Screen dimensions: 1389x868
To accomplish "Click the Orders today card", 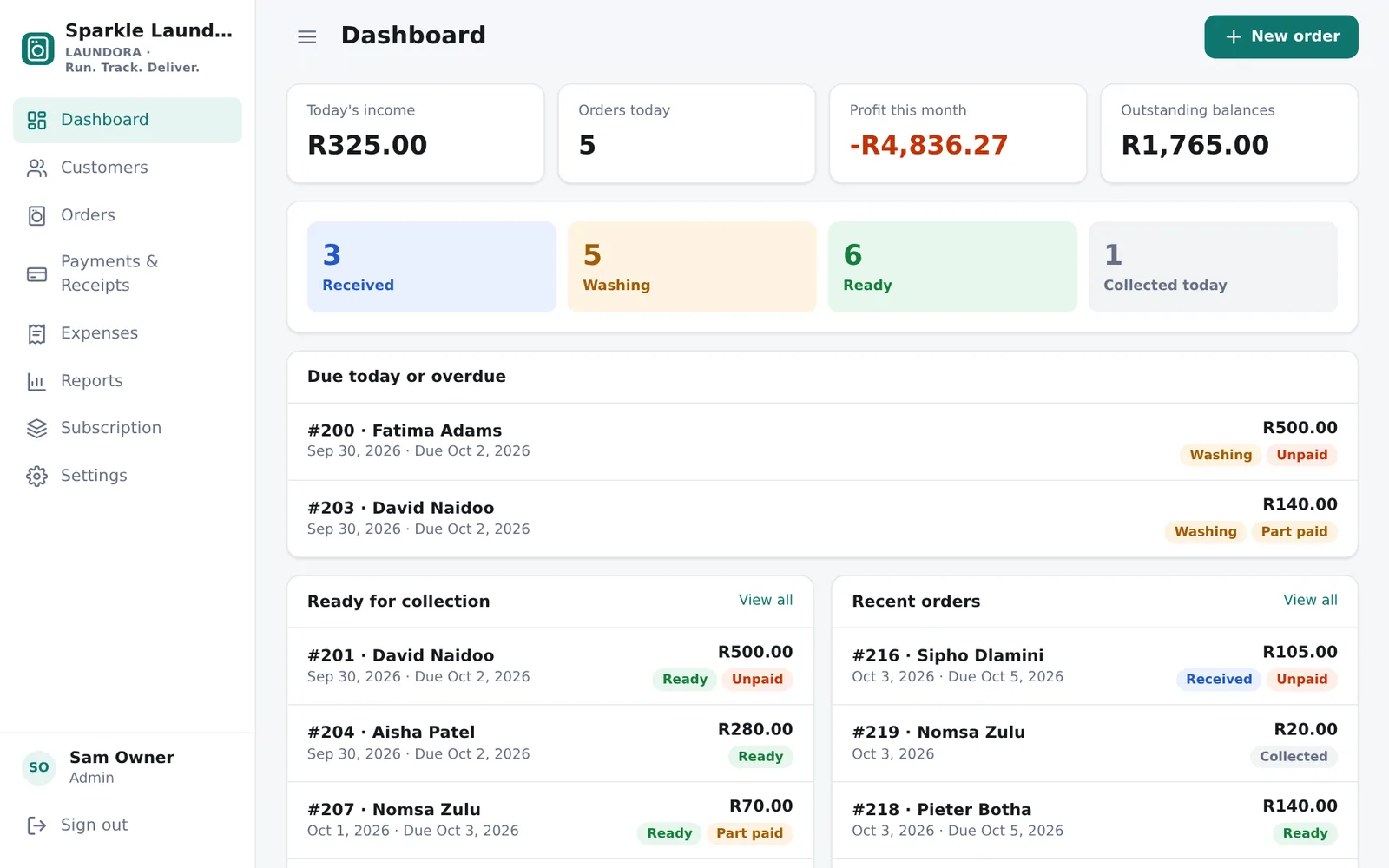I will click(687, 134).
